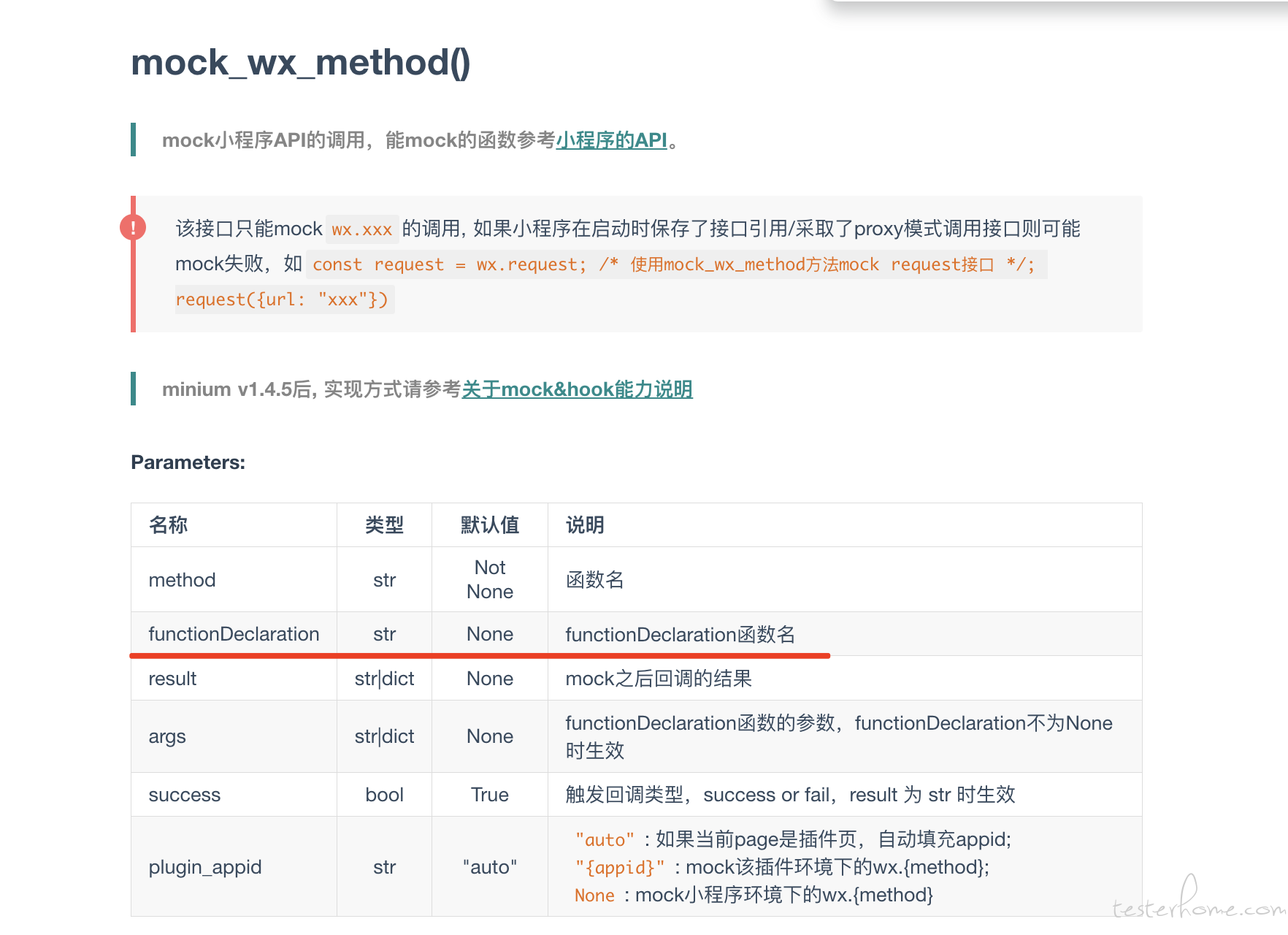1288x935 pixels.
Task: Select the method parameter name cell
Action: click(182, 580)
